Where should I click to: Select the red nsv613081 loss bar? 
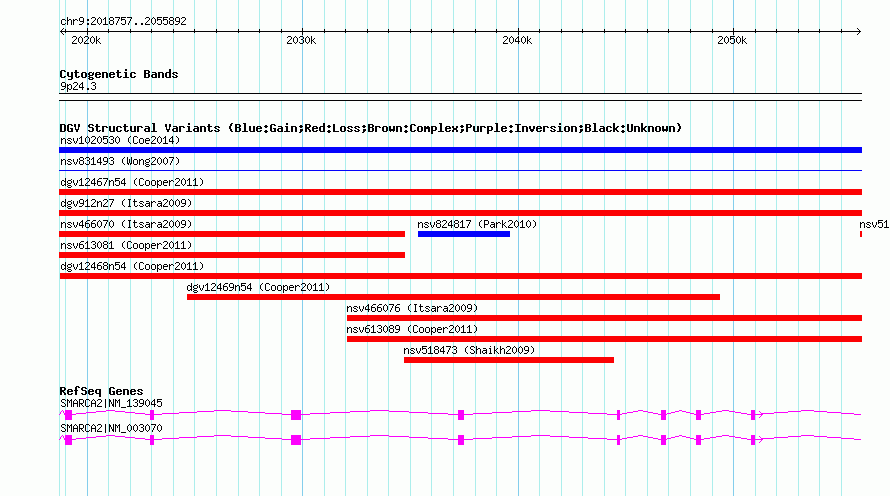pyautogui.click(x=232, y=255)
